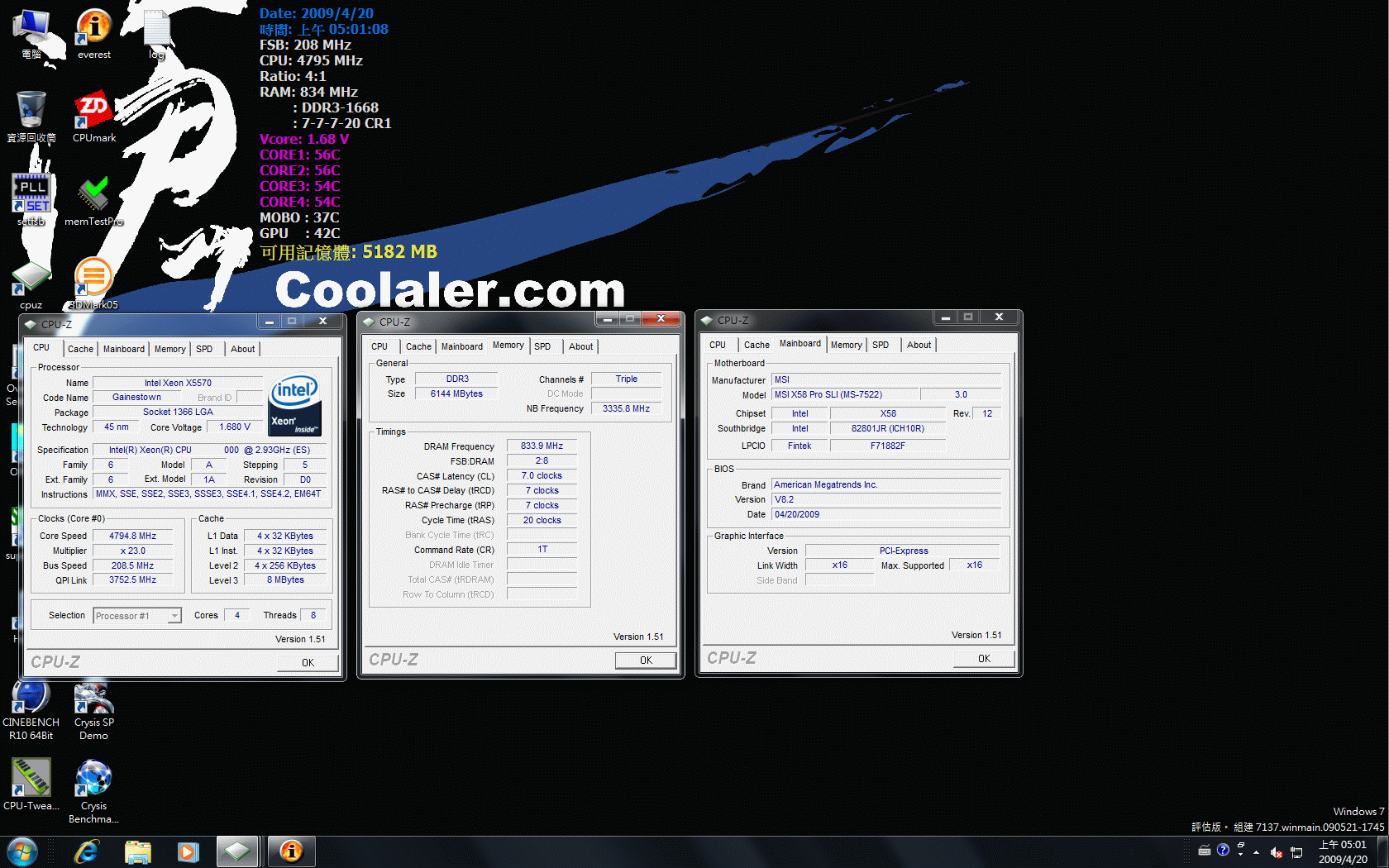Click the Southbridge 82801JR (ICH10R) value
Screen dimensions: 1389x868
pyautogui.click(x=888, y=428)
